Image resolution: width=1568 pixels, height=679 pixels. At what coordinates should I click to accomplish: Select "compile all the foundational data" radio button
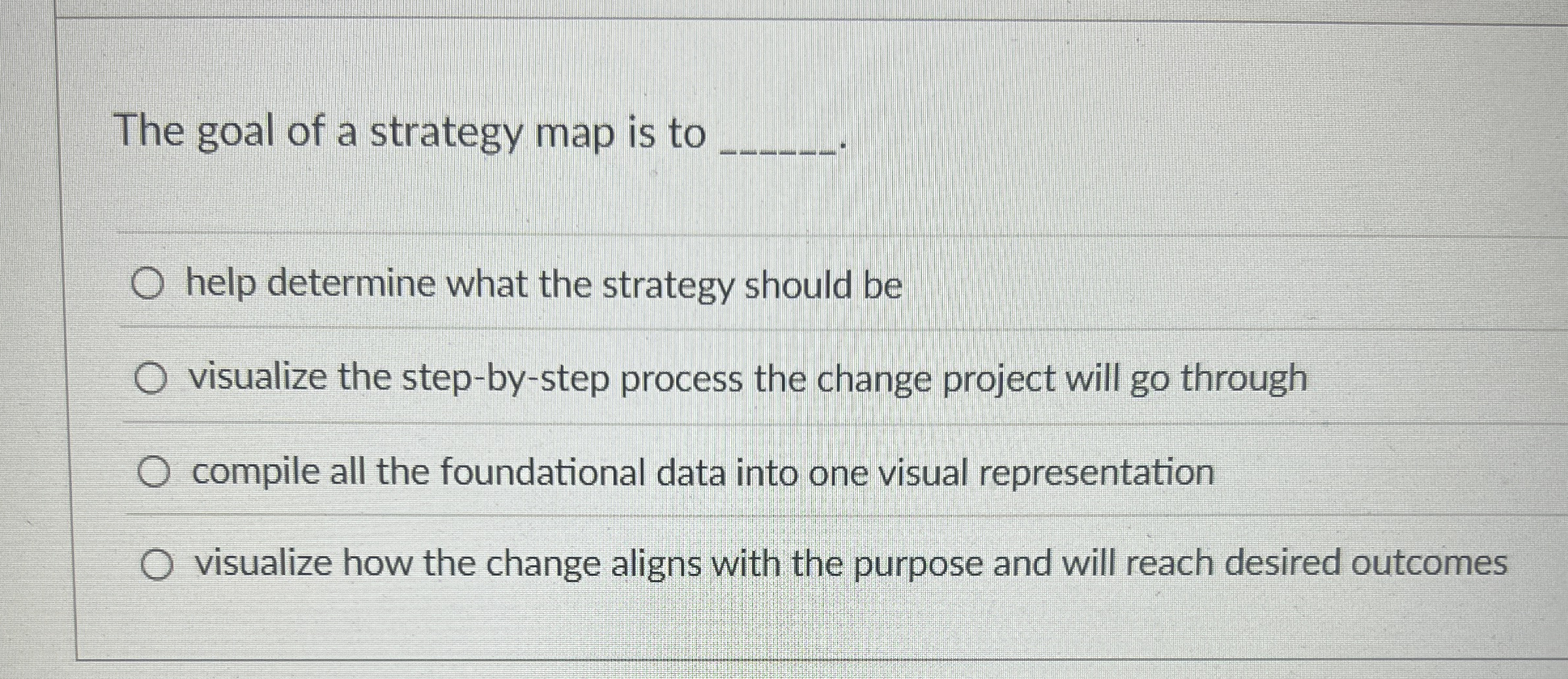(x=156, y=471)
